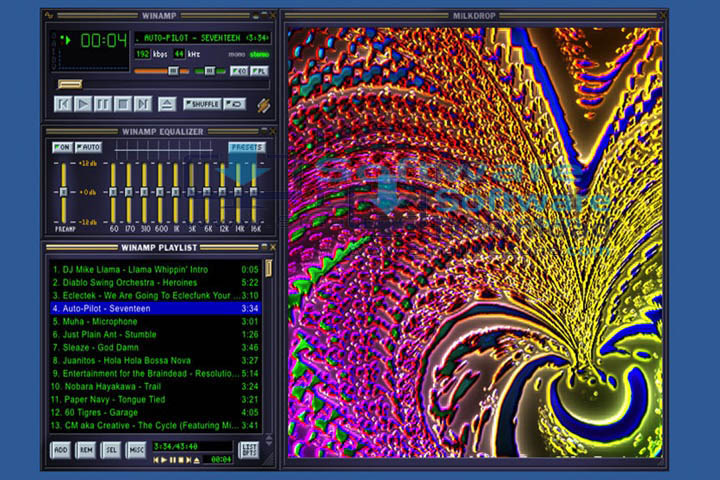Toggle windowshade mode on Winamp Equalizer title bar
Screen dimensions: 720x480
pos(264,131)
